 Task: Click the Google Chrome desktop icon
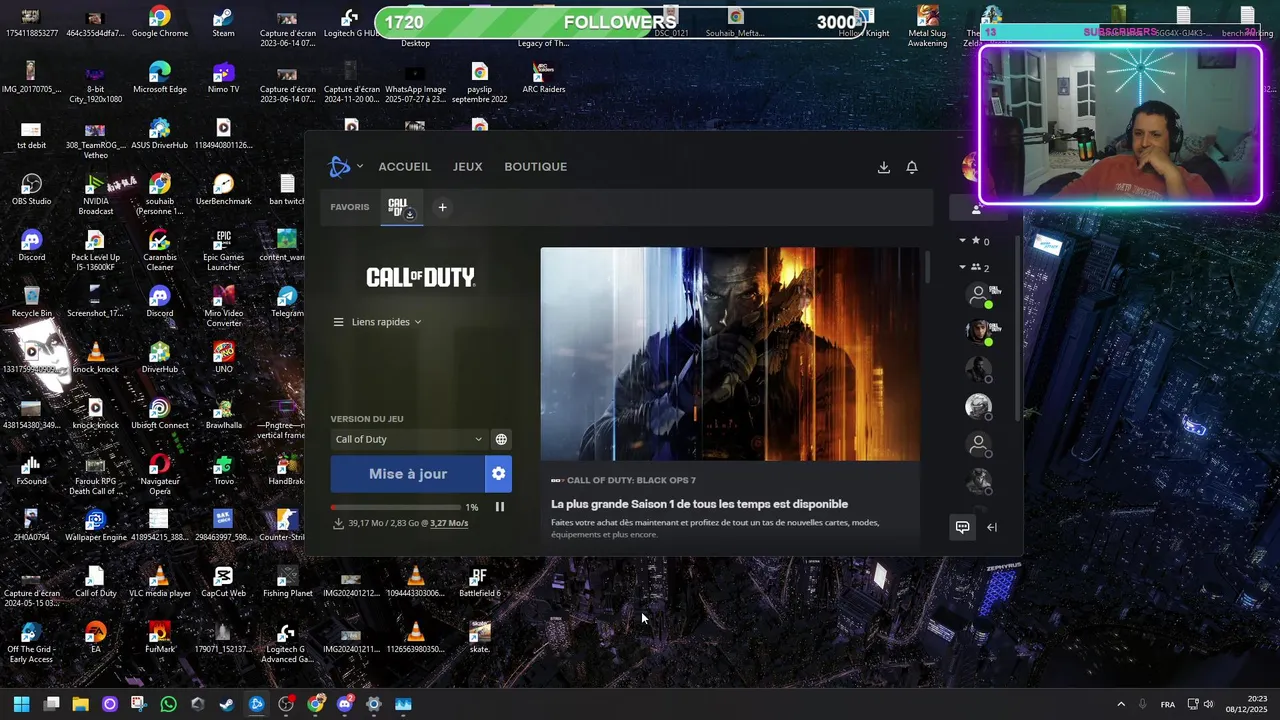[160, 23]
